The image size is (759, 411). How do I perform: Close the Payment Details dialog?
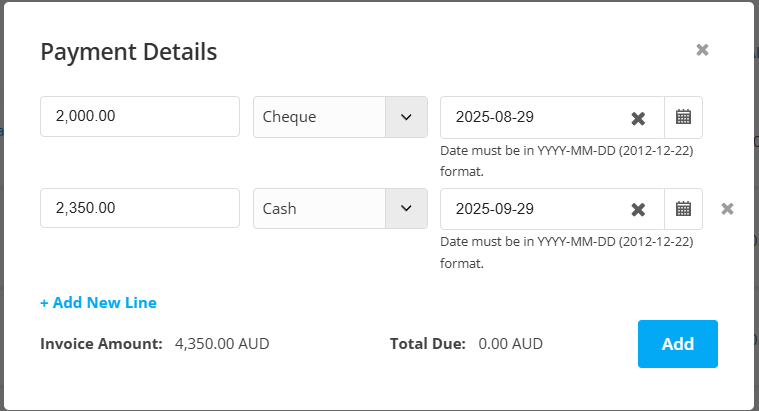pyautogui.click(x=702, y=50)
